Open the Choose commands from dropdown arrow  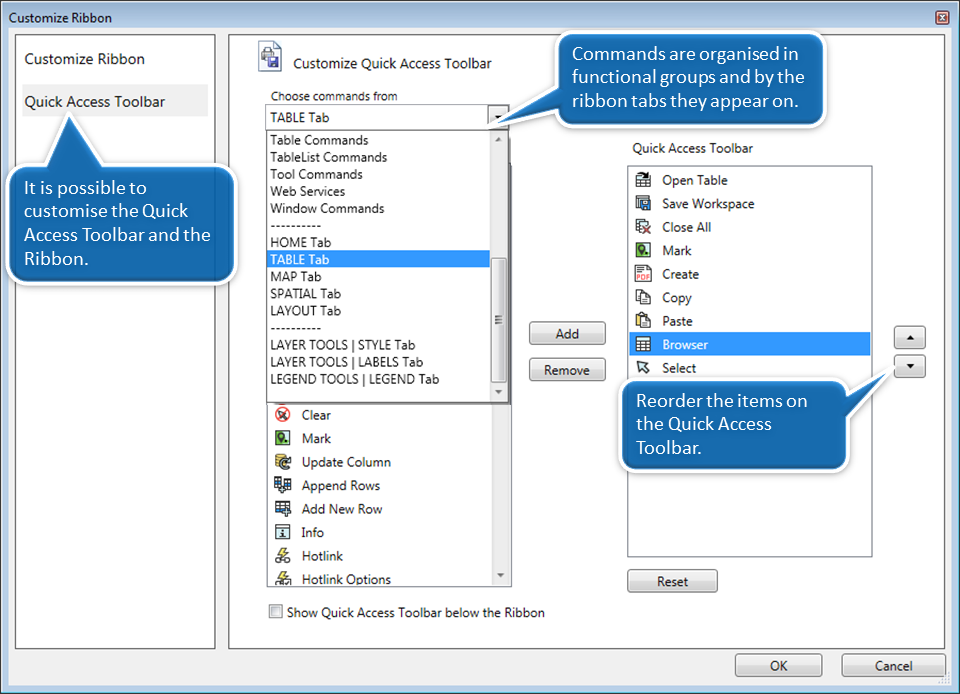pyautogui.click(x=498, y=116)
